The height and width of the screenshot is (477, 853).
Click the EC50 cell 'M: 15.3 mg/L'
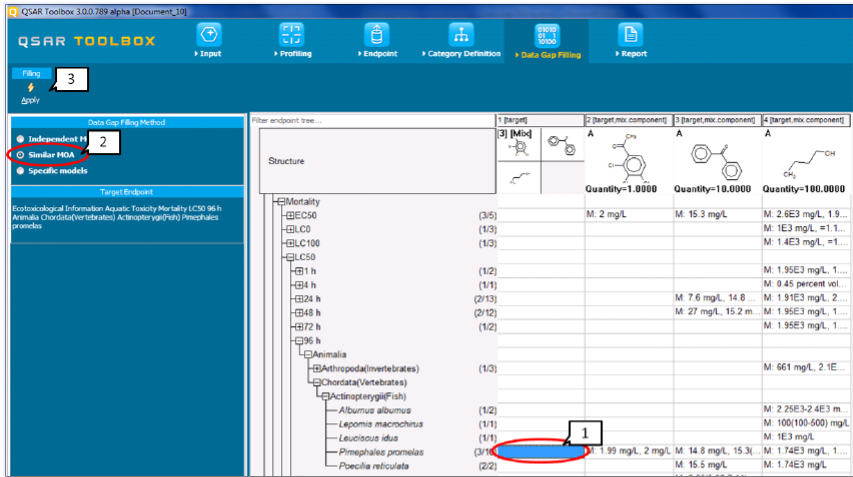[717, 215]
